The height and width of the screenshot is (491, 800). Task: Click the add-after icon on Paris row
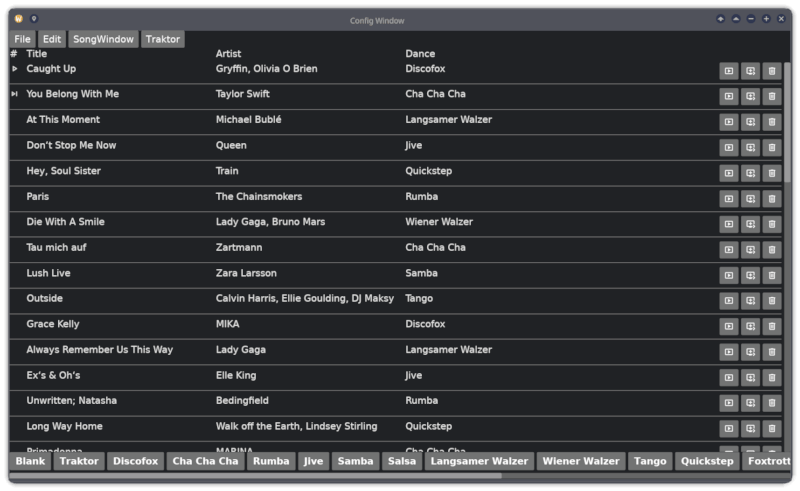coord(750,199)
